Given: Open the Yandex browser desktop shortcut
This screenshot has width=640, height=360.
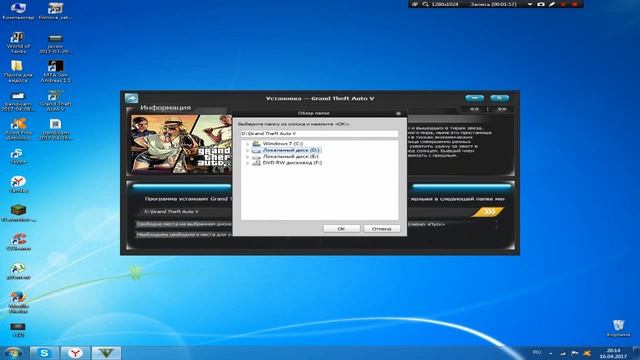Looking at the screenshot, I should coord(18,184).
